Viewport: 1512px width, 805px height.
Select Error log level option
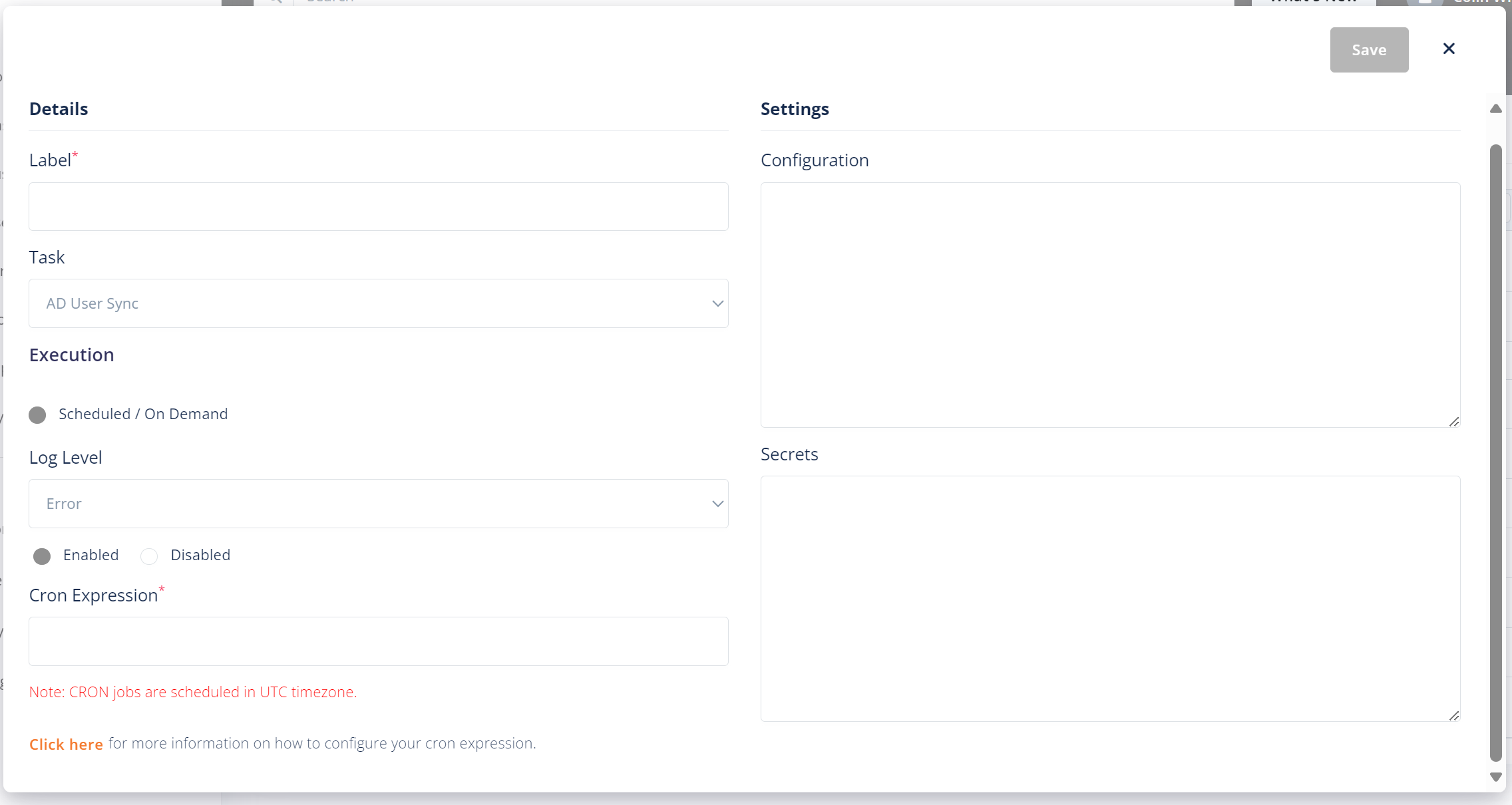click(379, 503)
